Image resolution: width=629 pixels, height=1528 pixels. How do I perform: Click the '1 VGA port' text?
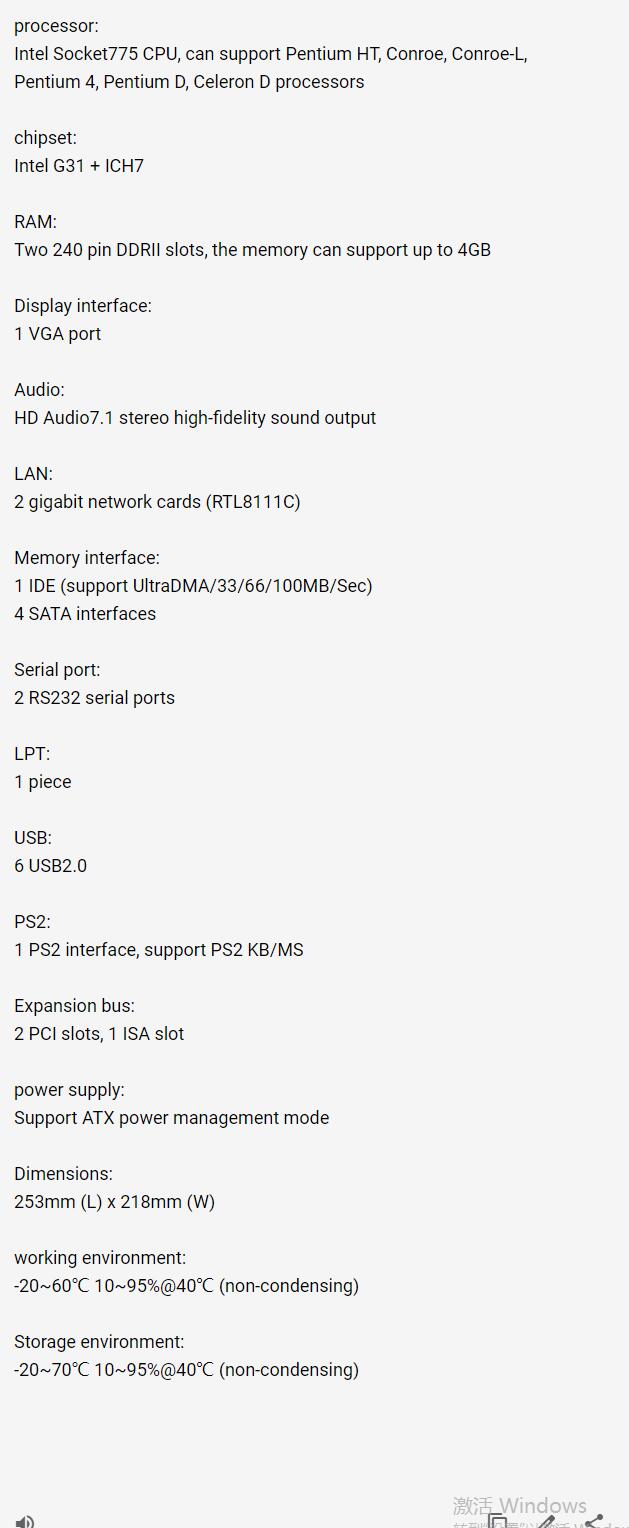[57, 334]
